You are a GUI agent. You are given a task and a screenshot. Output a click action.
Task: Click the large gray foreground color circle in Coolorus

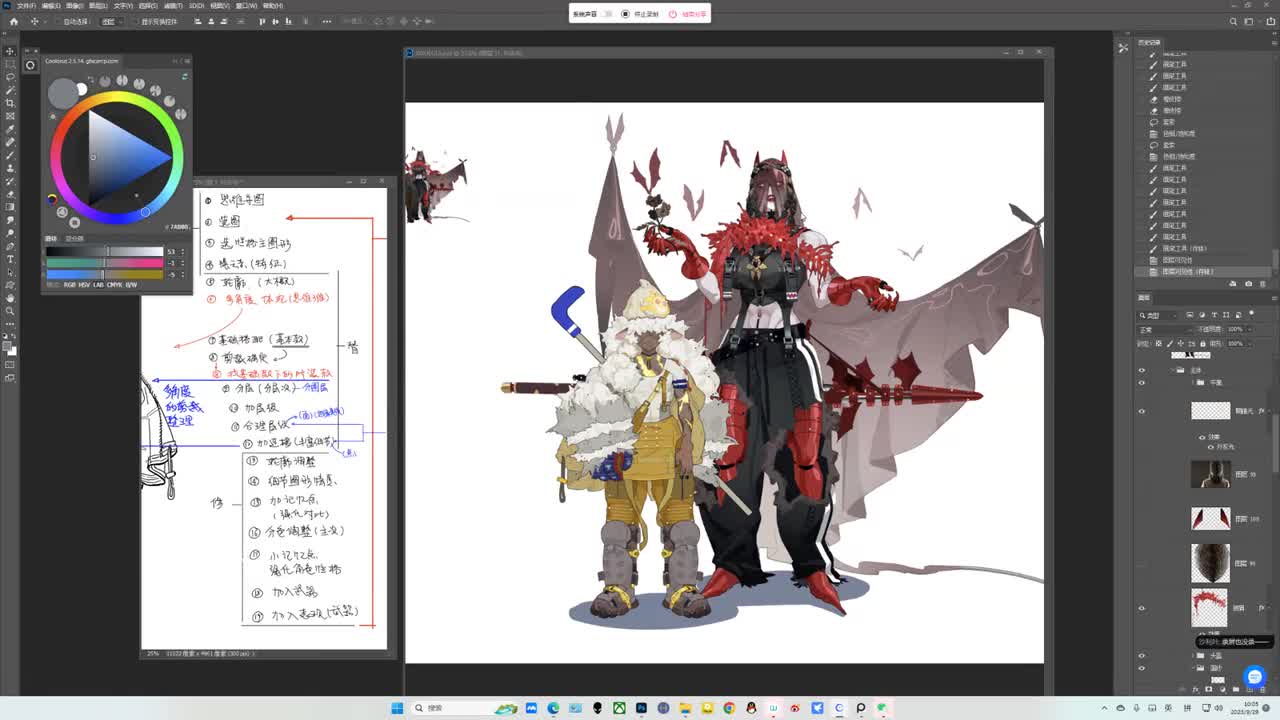(x=63, y=93)
